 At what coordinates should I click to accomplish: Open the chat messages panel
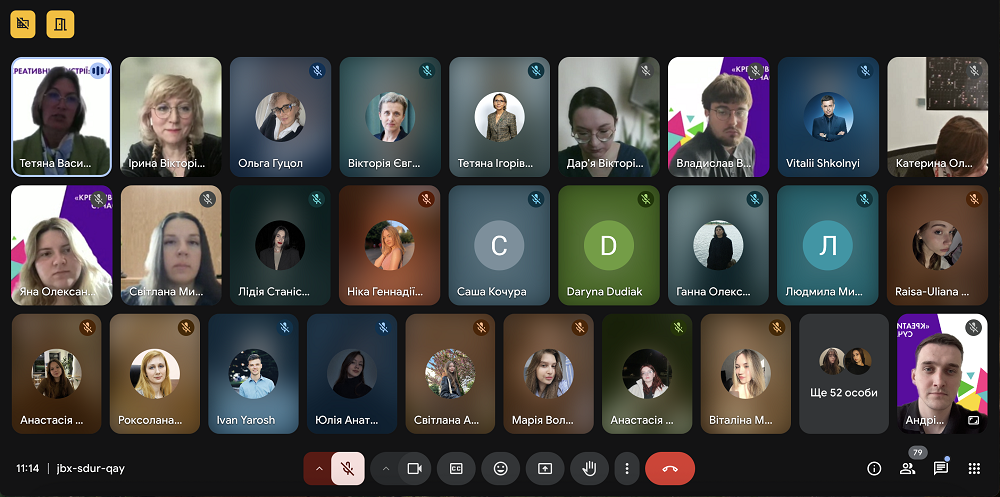[x=941, y=468]
